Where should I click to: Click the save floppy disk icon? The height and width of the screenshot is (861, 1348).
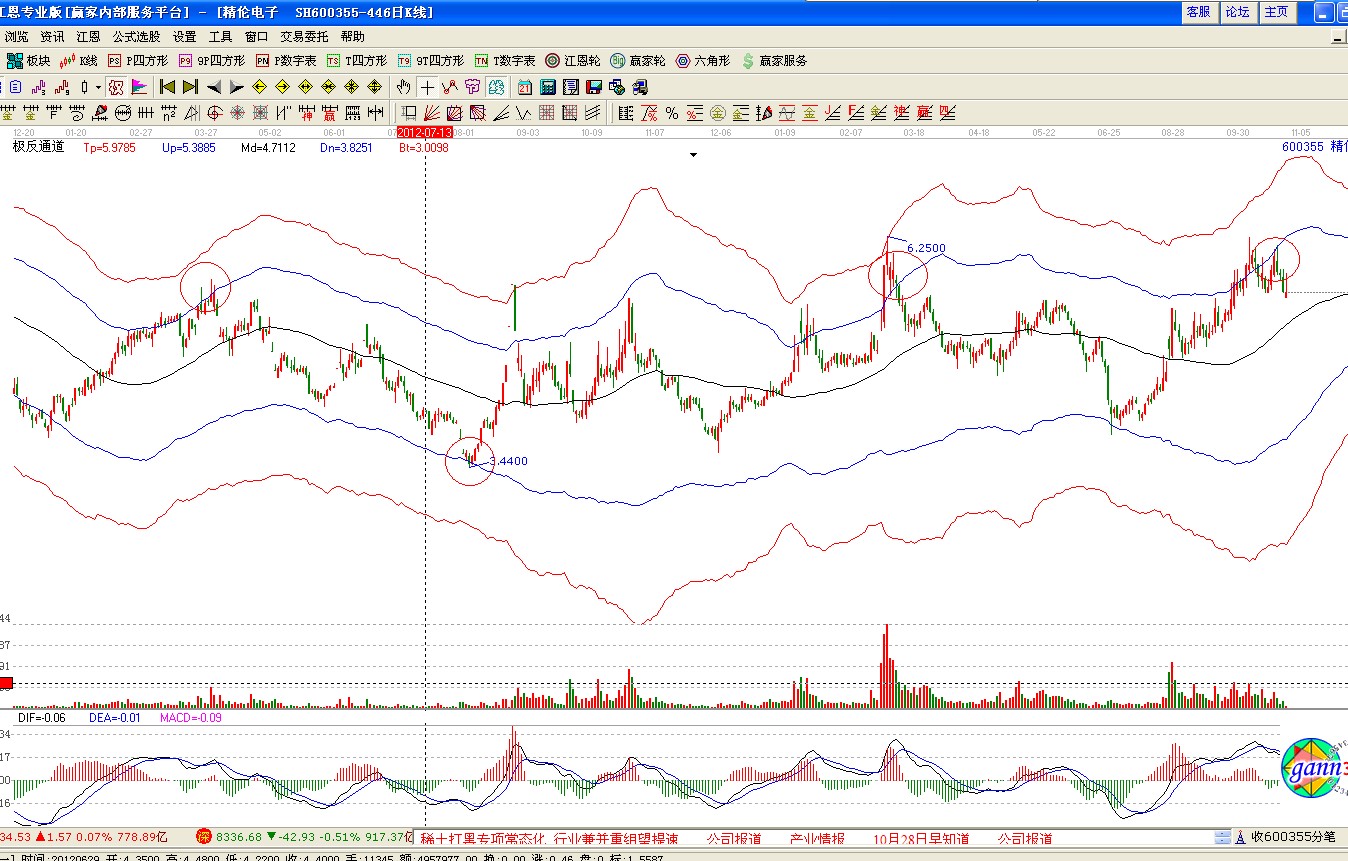point(594,87)
